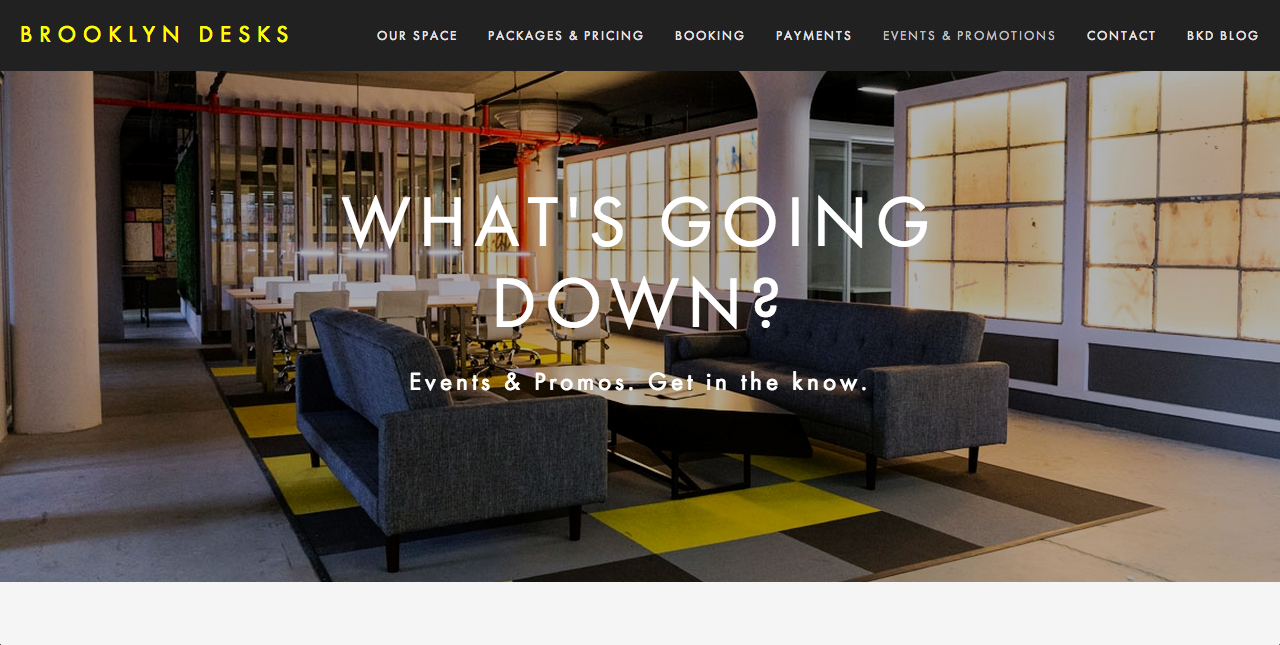Click the yellow carpet tile in foreground
The width and height of the screenshot is (1280, 645).
coord(735,515)
